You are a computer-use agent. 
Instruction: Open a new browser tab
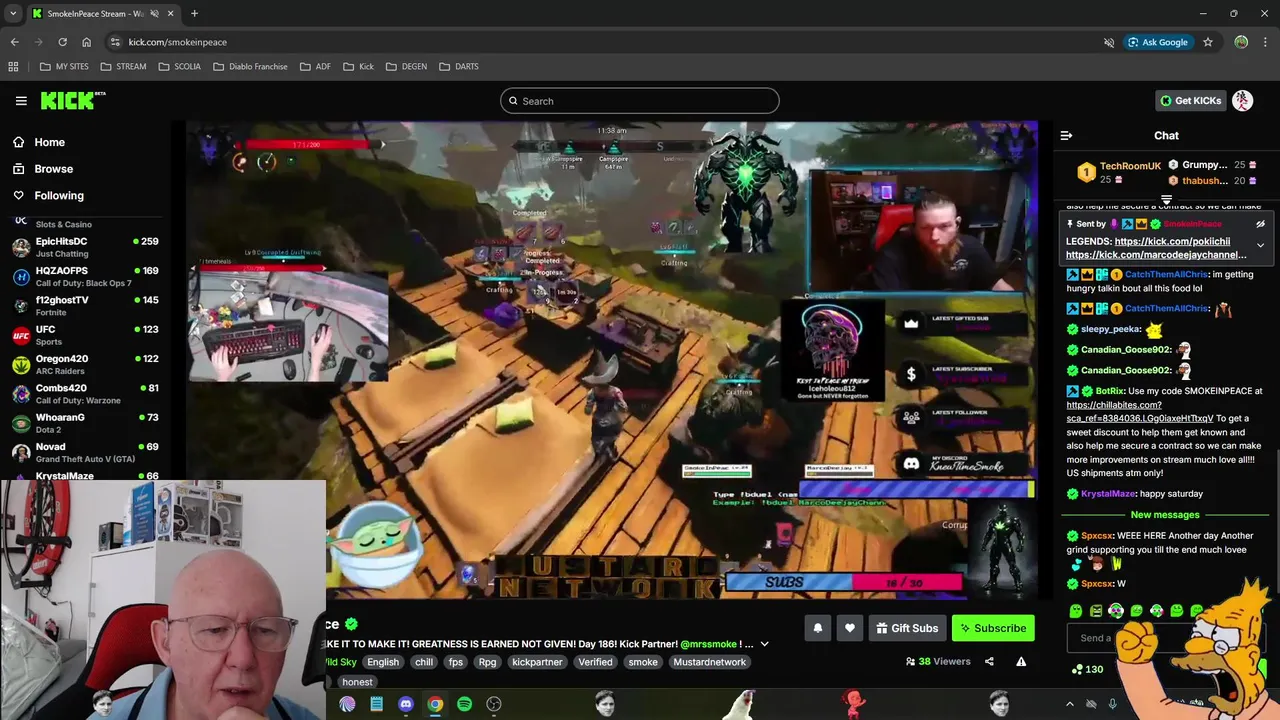(x=194, y=14)
